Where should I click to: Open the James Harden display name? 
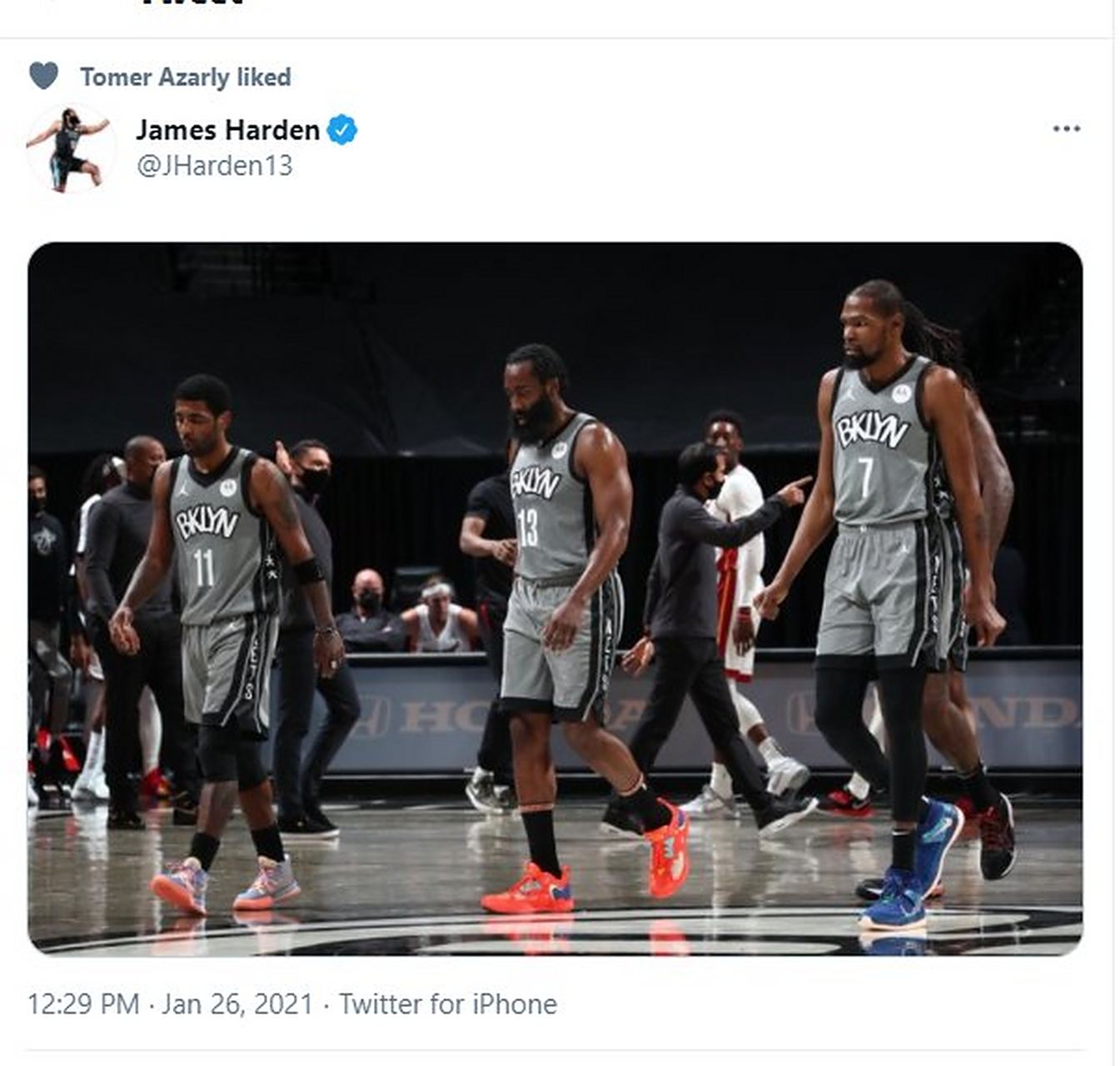pyautogui.click(x=227, y=130)
